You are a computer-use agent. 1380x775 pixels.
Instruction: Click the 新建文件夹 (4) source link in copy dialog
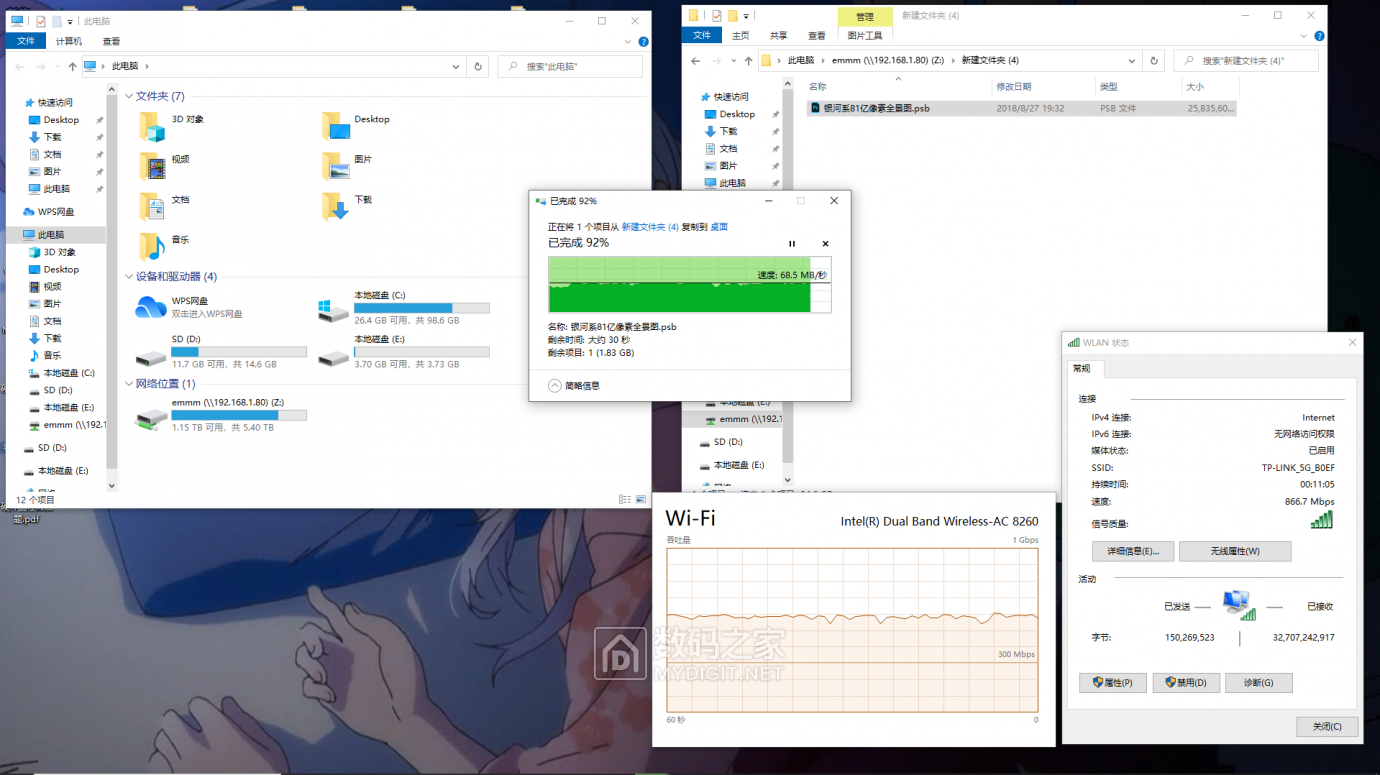click(650, 227)
